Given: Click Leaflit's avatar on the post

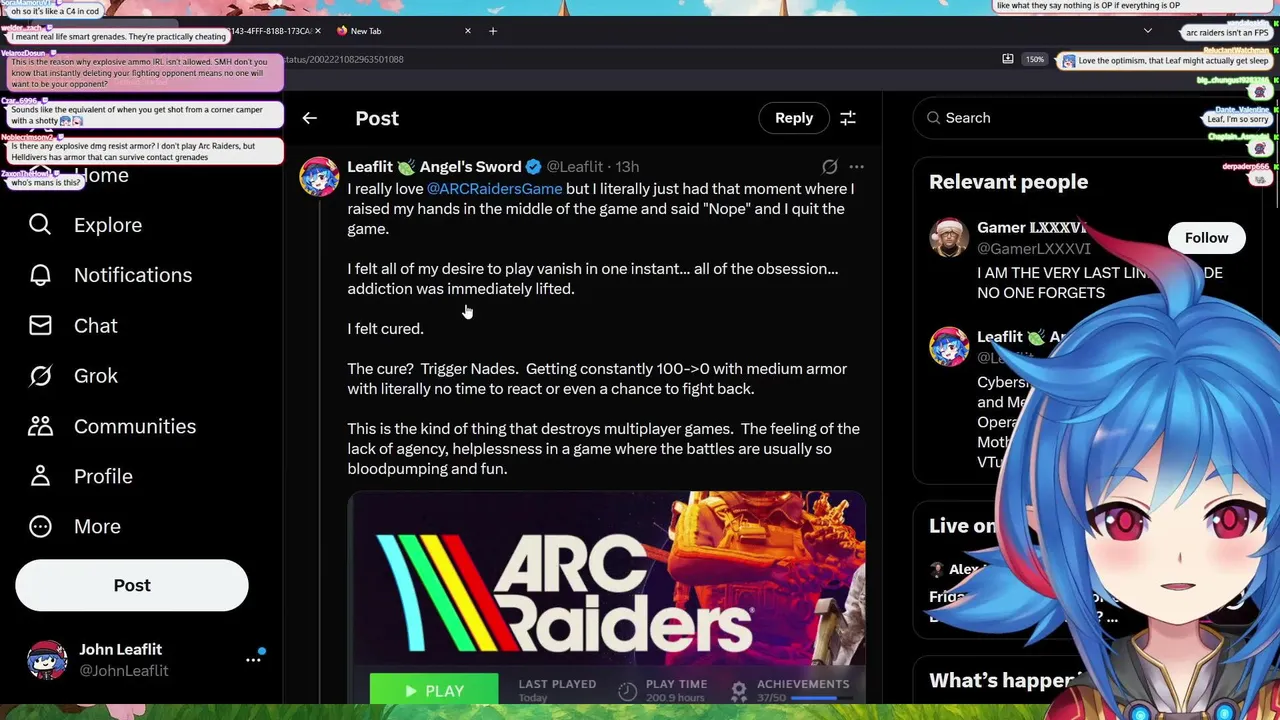Looking at the screenshot, I should [319, 177].
